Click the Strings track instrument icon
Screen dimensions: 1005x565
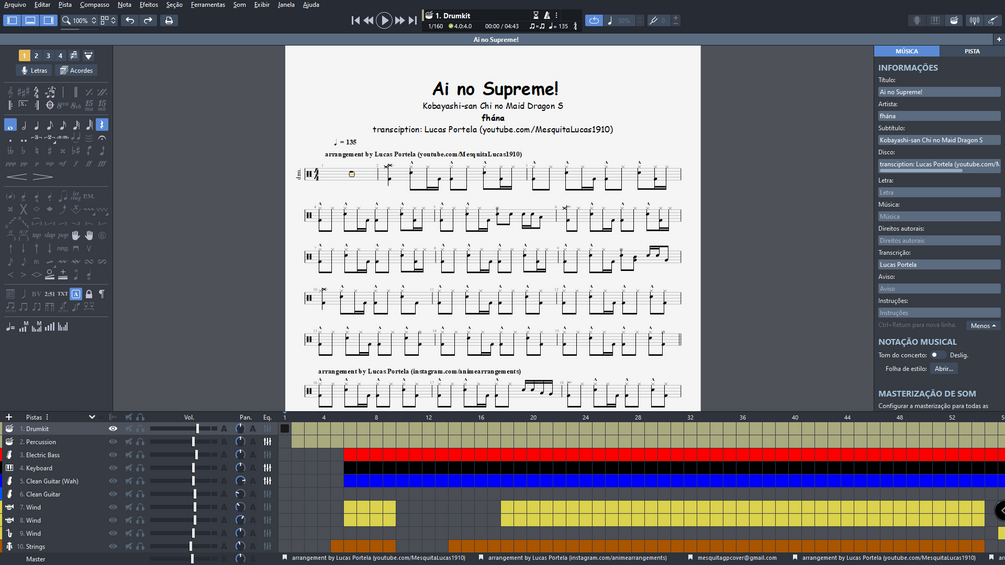click(x=9, y=546)
